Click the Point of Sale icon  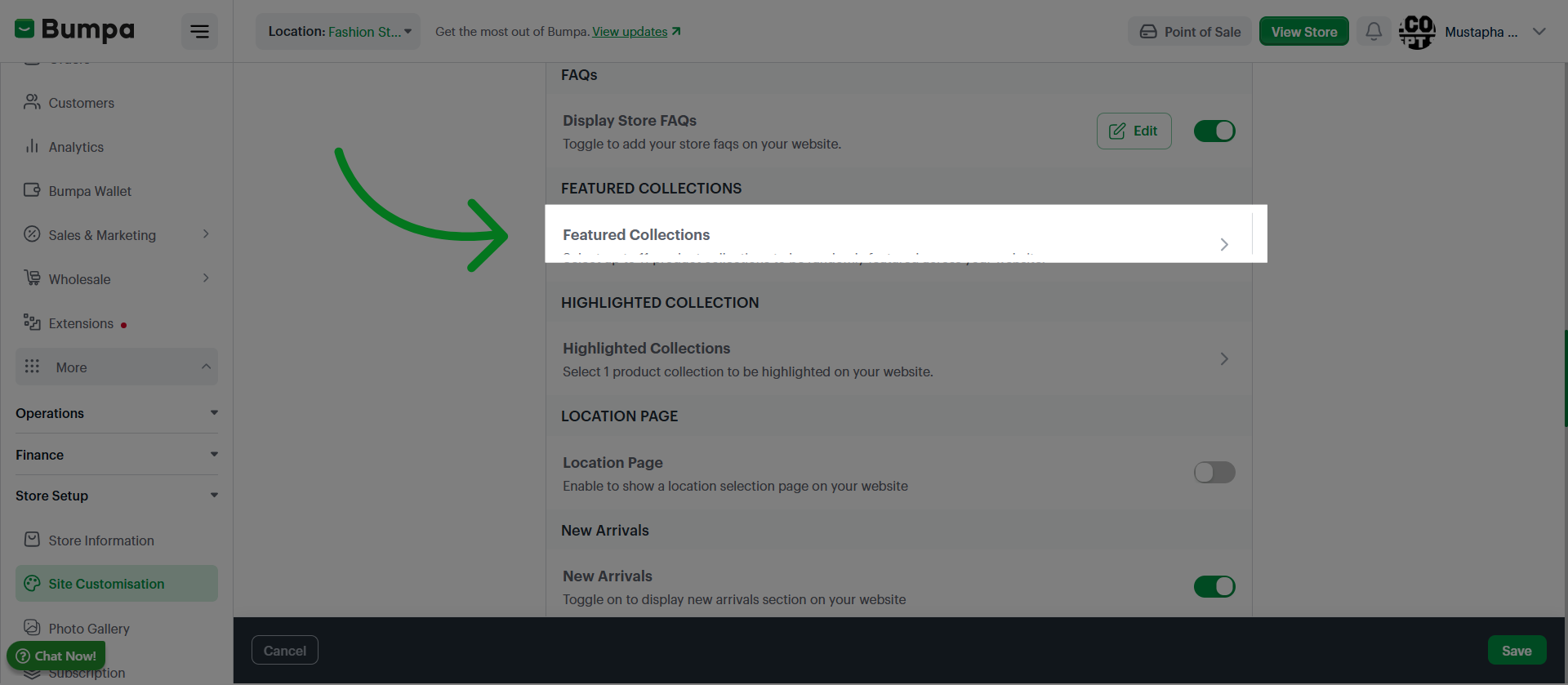pyautogui.click(x=1148, y=32)
